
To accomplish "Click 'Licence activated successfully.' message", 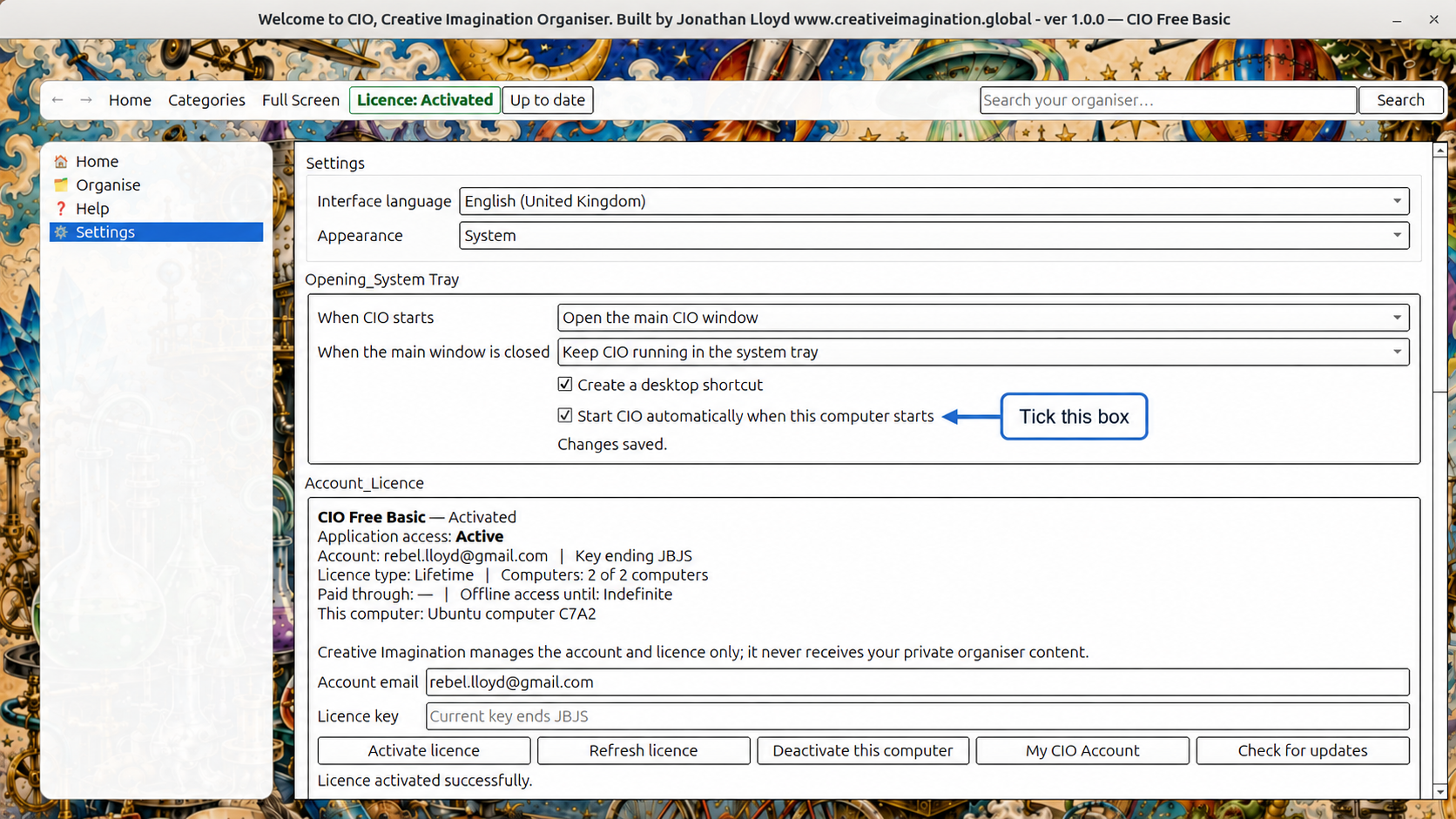I will [425, 781].
